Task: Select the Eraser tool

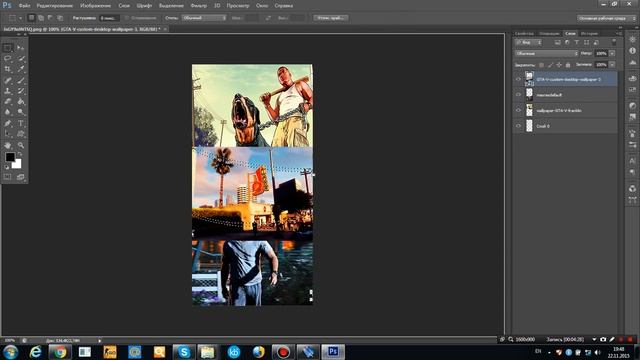Action: tap(8, 101)
